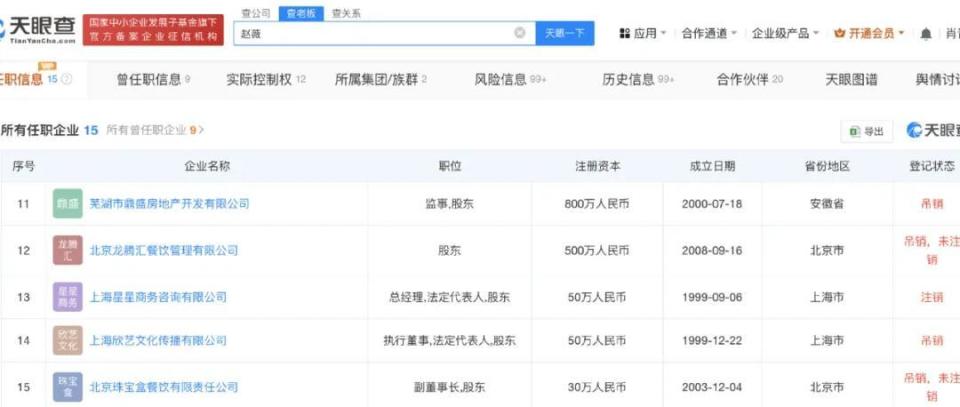The width and height of the screenshot is (960, 407).
Task: Click the blue 珠宝盒 company logo icon
Action: pyautogui.click(x=67, y=387)
